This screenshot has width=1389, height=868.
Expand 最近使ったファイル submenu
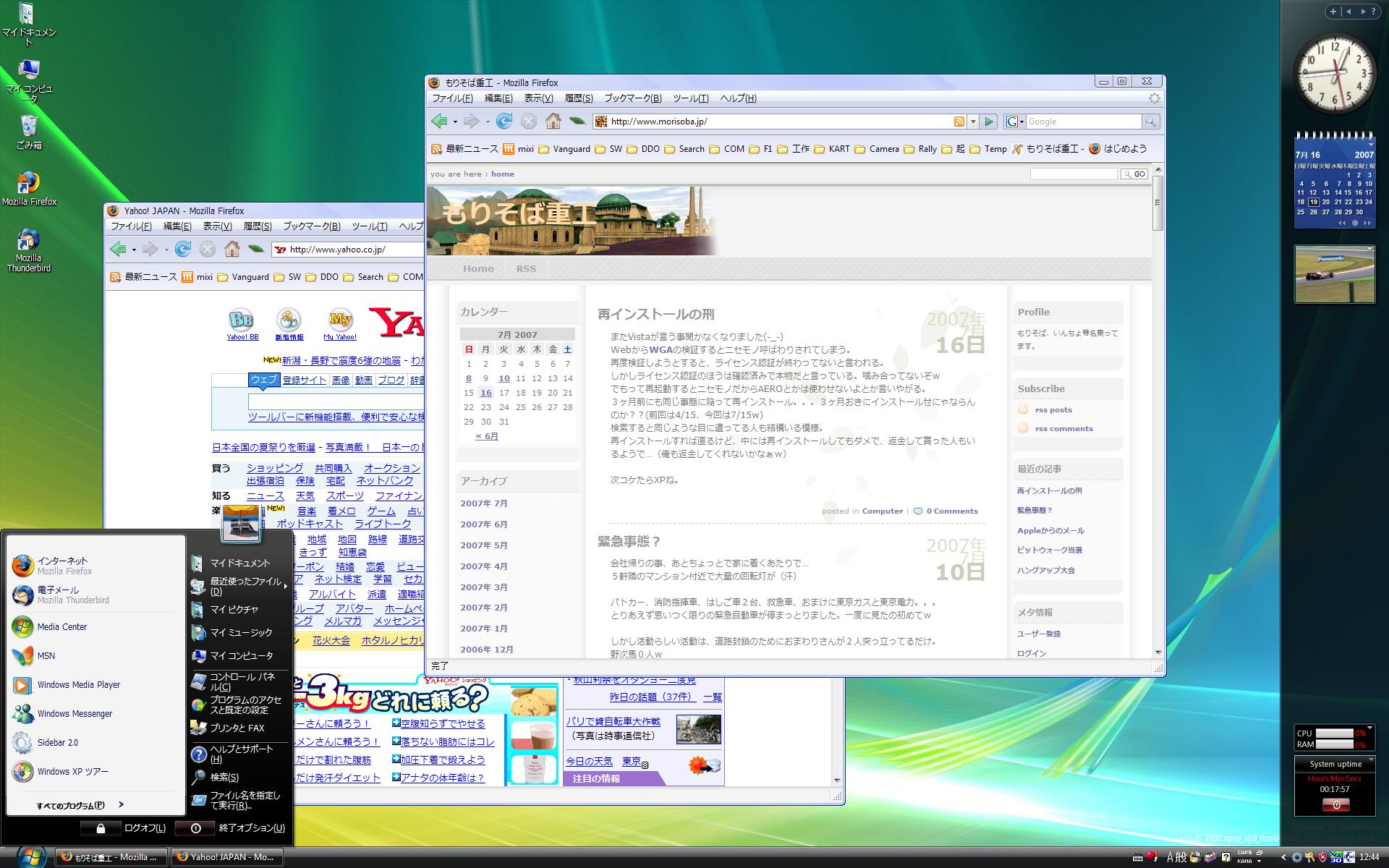coord(239,586)
